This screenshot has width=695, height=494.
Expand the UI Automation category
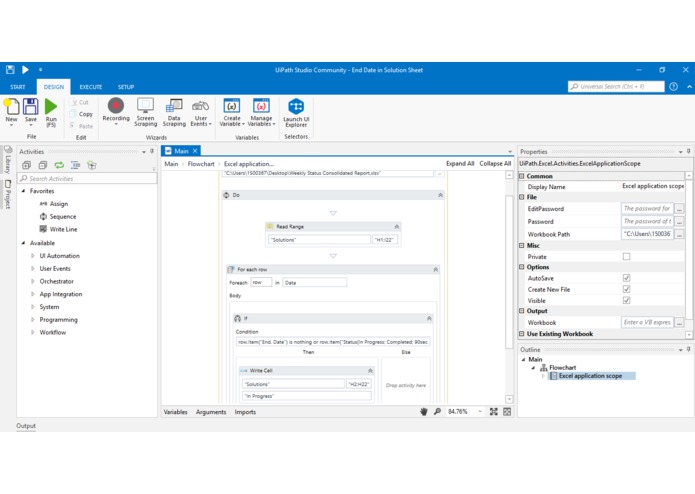click(x=32, y=256)
